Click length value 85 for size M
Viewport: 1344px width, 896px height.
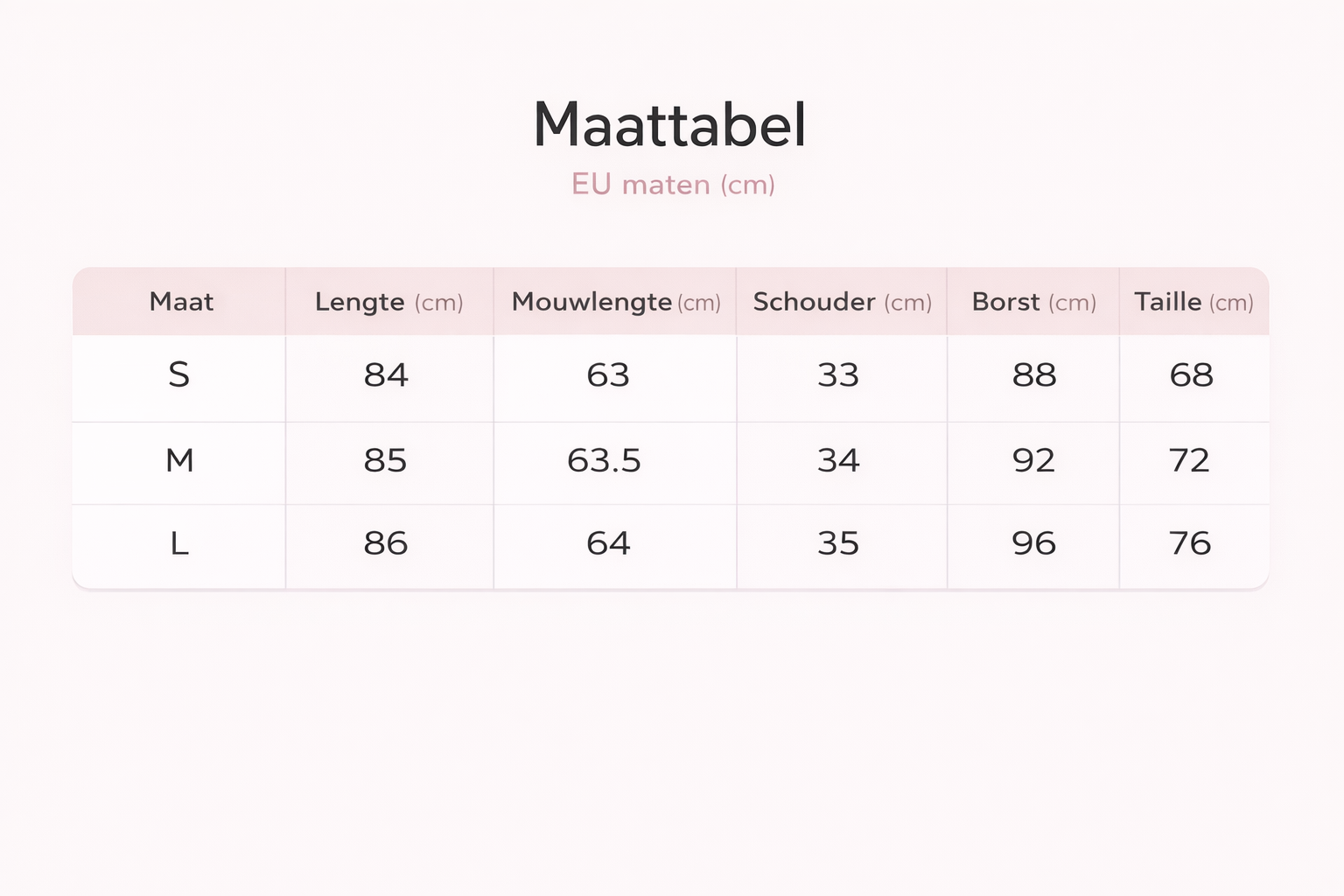pos(386,460)
